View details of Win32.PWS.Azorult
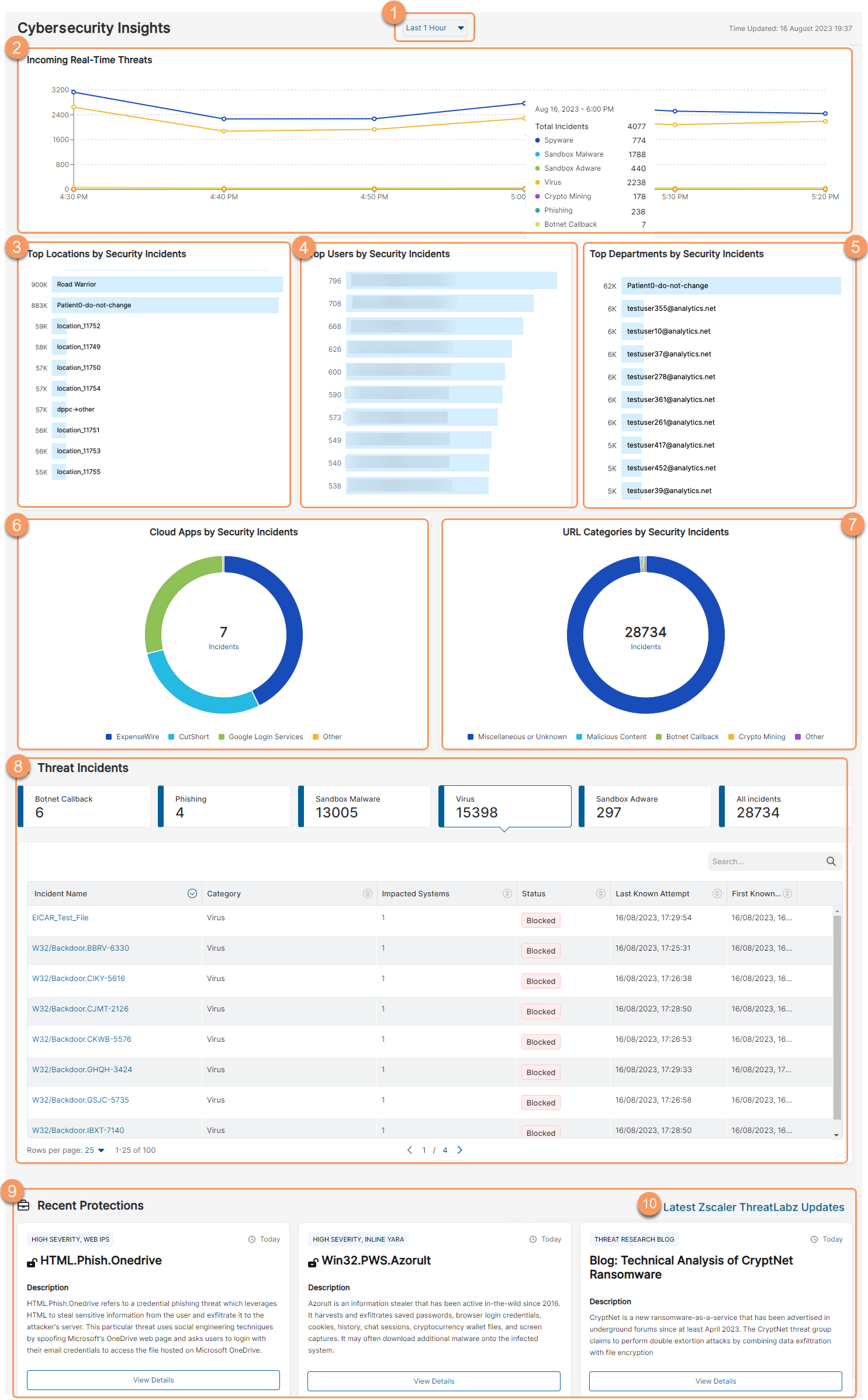The width and height of the screenshot is (868, 1400). [434, 1381]
